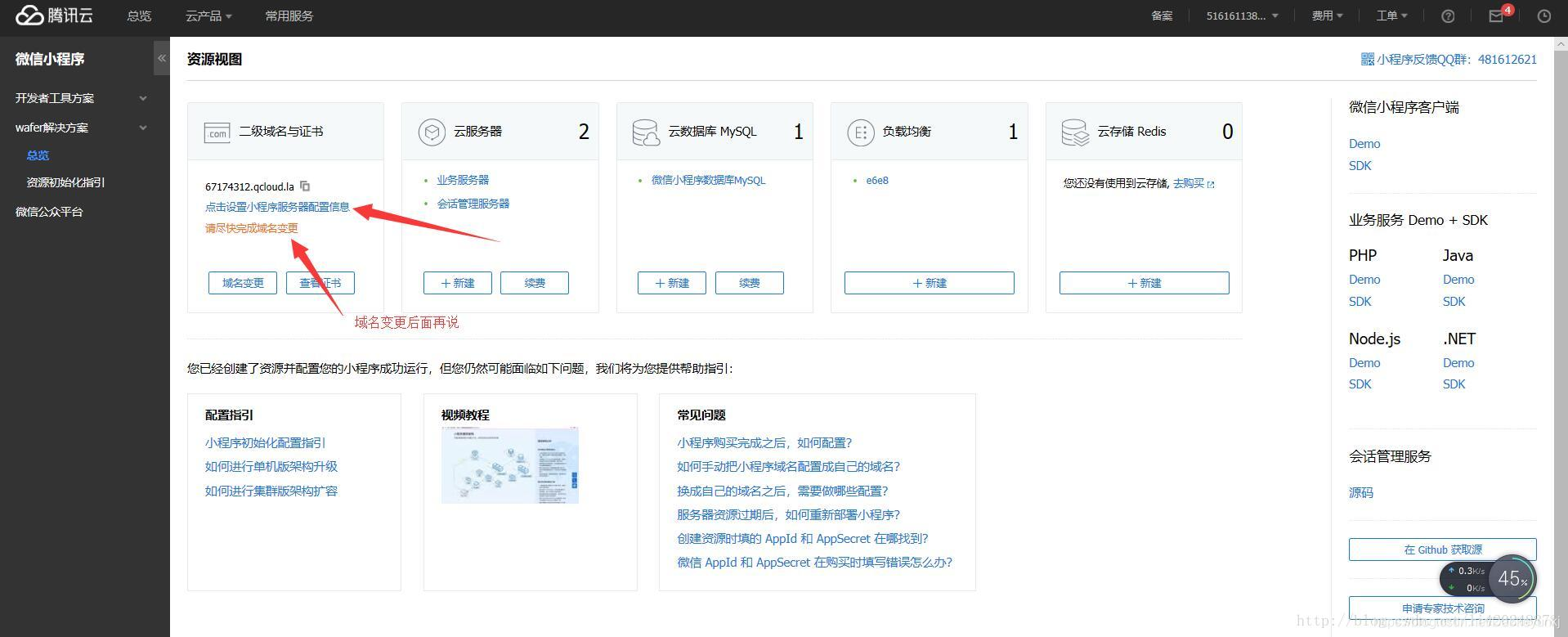Image resolution: width=1568 pixels, height=637 pixels.
Task: Open the mail messages icon with badge
Action: click(x=1496, y=16)
